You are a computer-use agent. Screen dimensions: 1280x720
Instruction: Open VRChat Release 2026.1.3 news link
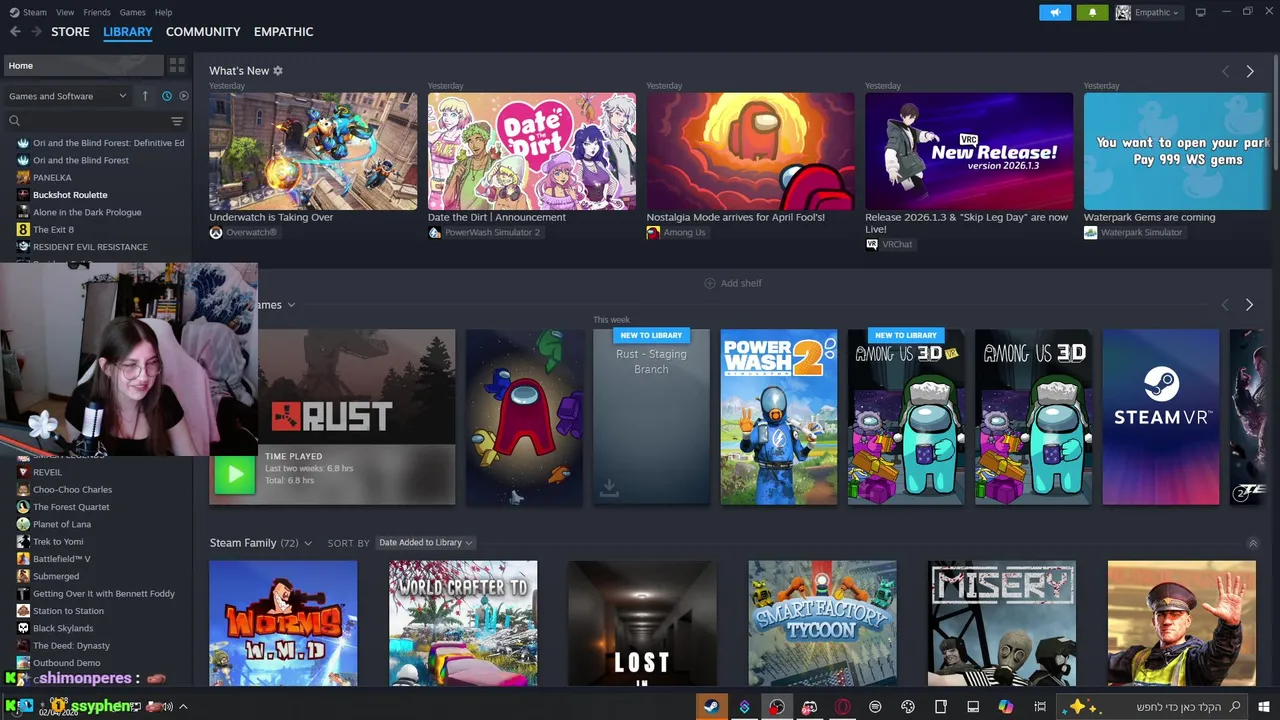coord(969,151)
